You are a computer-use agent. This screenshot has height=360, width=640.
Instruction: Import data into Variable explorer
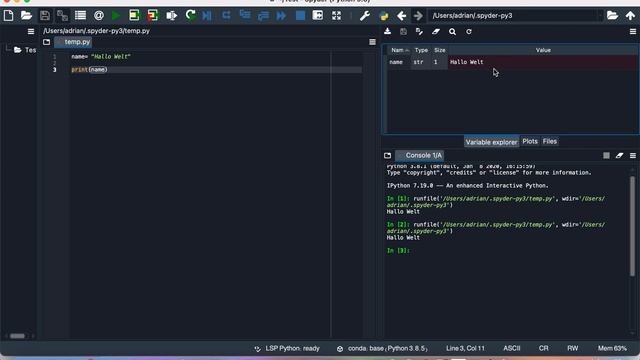coord(387,31)
